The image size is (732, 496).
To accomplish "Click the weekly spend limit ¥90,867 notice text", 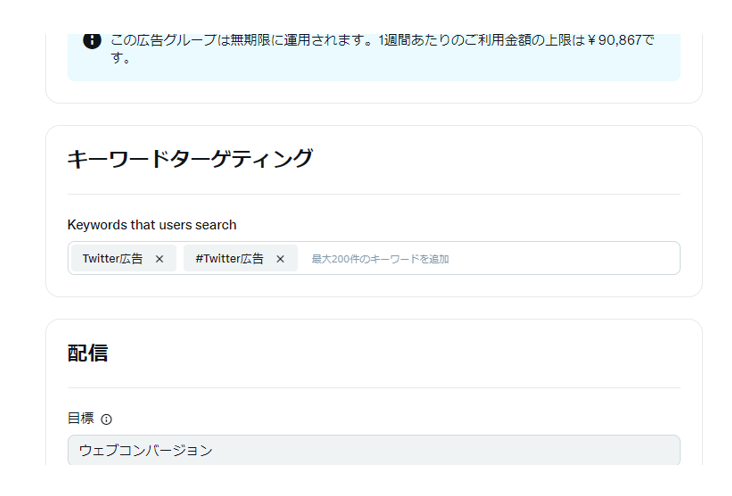I will (382, 49).
